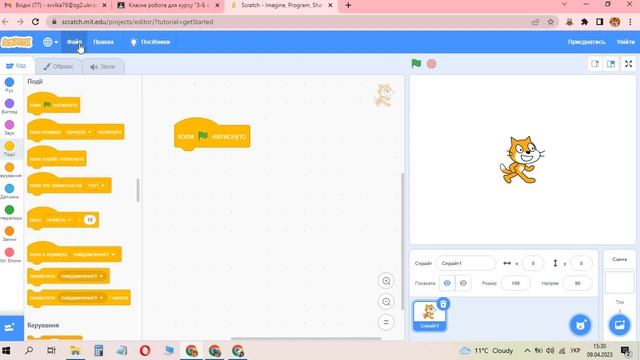Open Opera browser from taskbar
Image resolution: width=640 pixels, height=360 pixels.
[145, 351]
